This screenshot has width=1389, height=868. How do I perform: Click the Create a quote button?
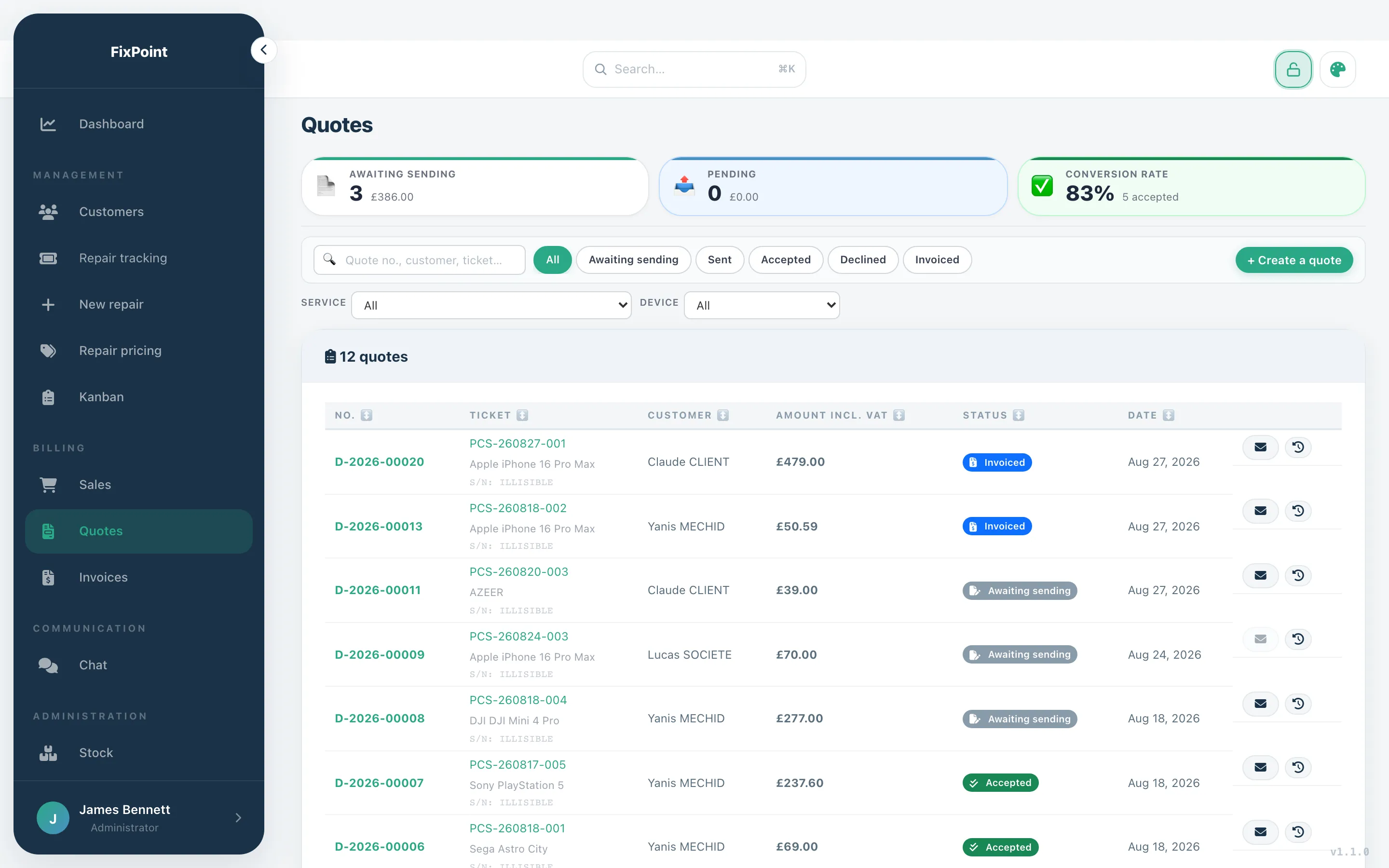point(1294,260)
